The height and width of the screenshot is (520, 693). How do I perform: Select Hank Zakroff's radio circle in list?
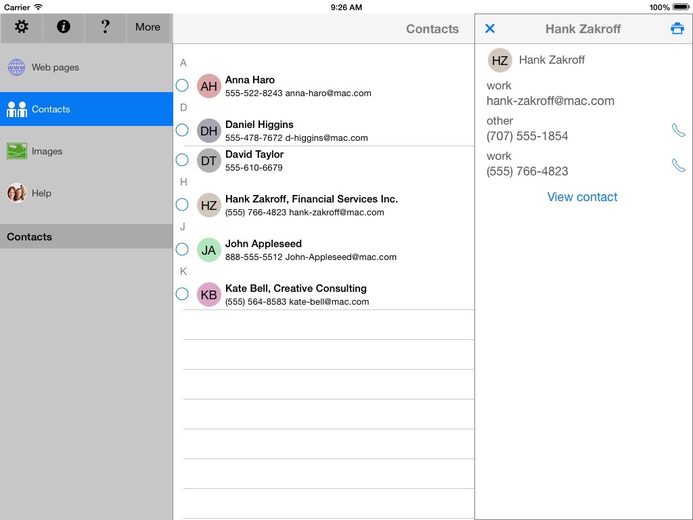coord(182,205)
